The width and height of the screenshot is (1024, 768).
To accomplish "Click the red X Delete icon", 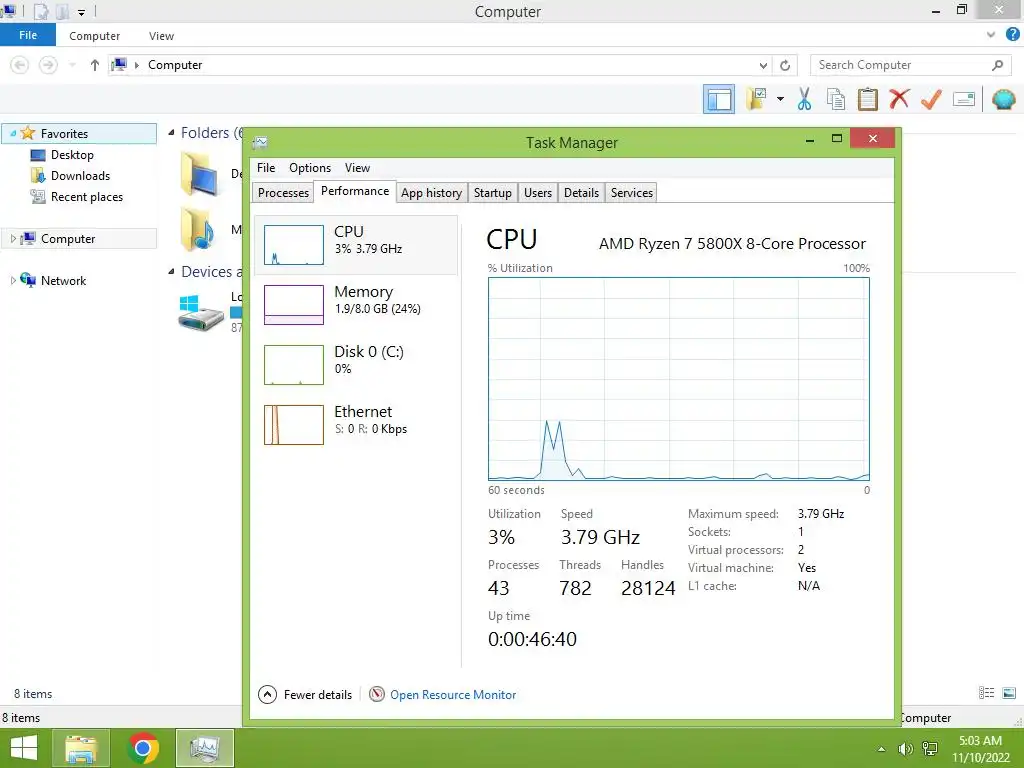I will (x=899, y=99).
